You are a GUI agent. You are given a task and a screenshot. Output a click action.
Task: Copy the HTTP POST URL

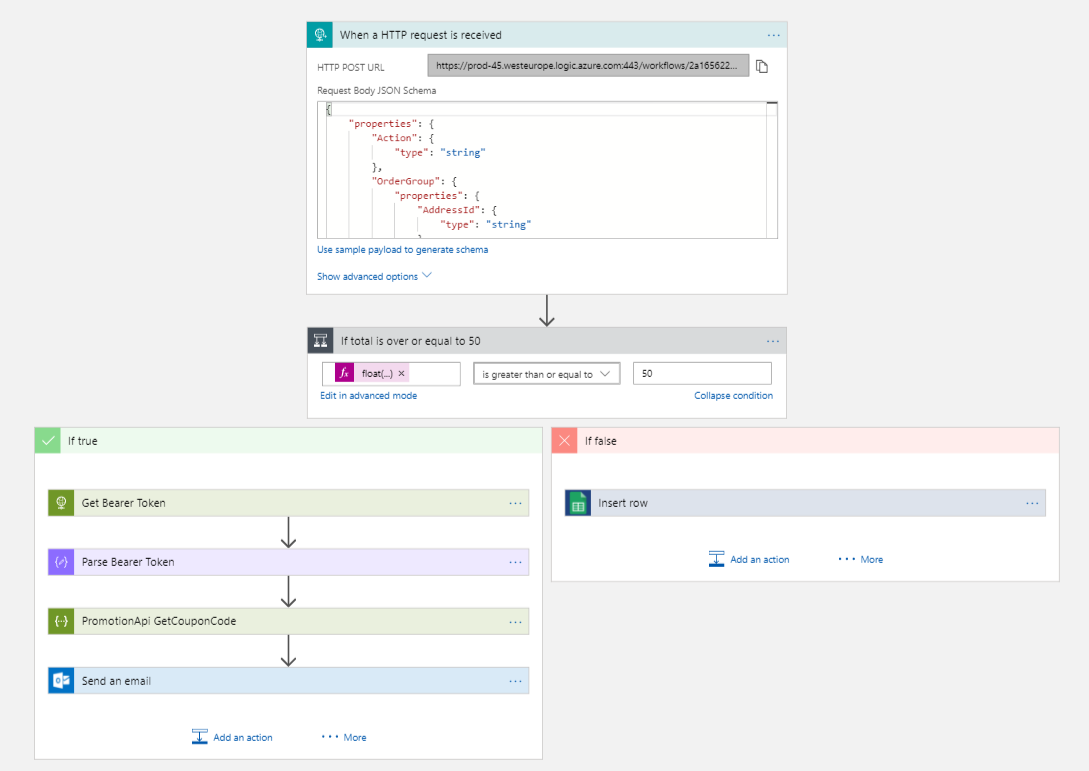click(762, 66)
